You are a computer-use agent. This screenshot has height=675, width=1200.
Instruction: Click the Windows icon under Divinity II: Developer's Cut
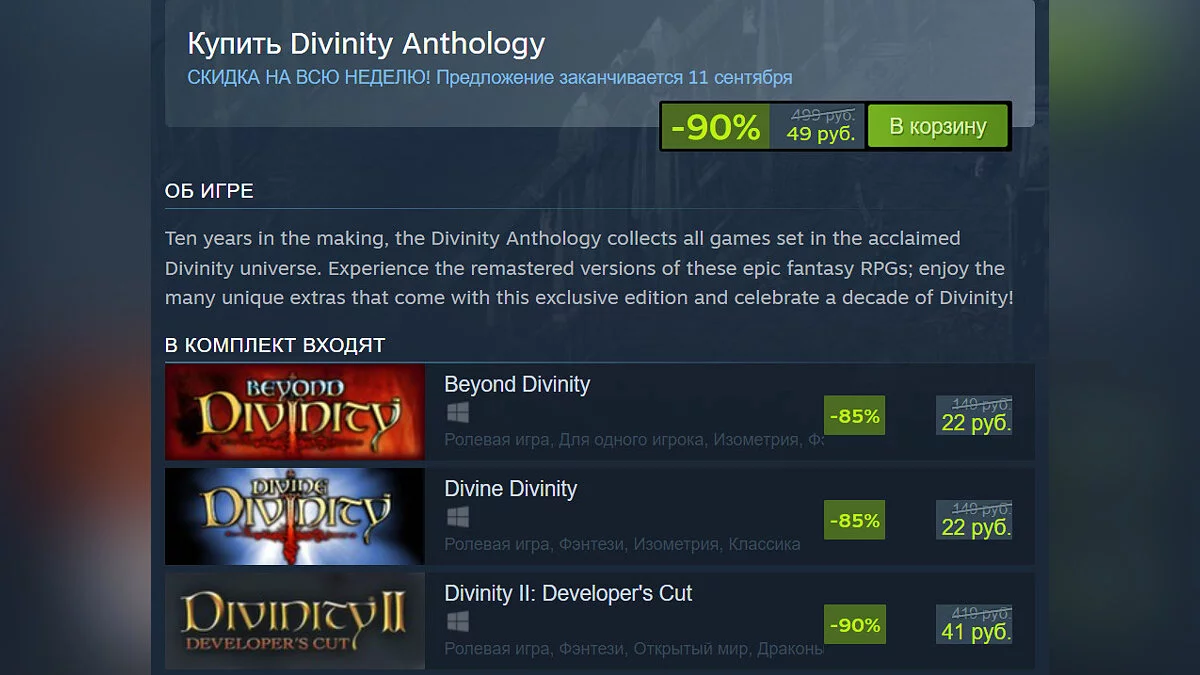coord(457,621)
